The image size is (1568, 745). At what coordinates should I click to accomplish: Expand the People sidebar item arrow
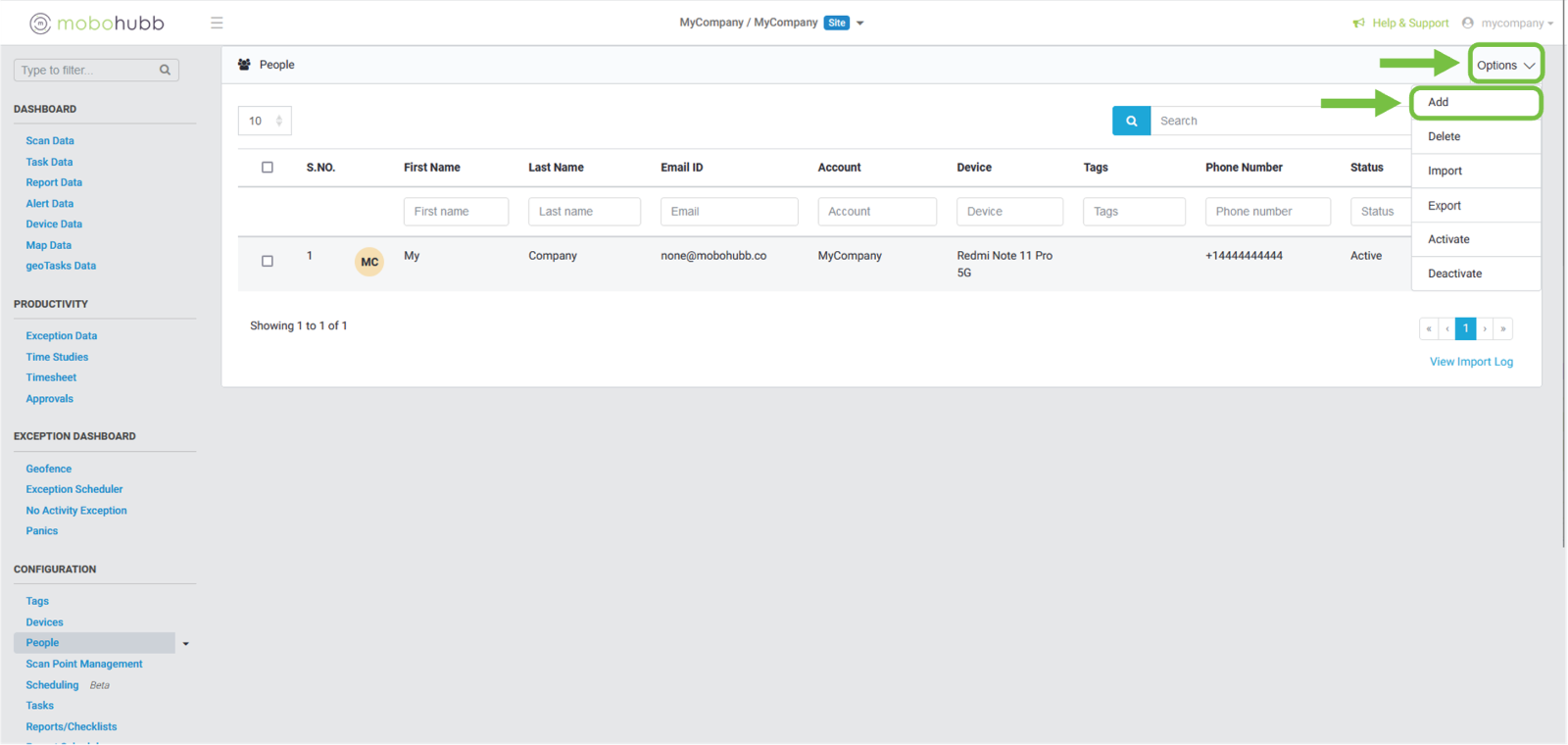click(x=185, y=644)
